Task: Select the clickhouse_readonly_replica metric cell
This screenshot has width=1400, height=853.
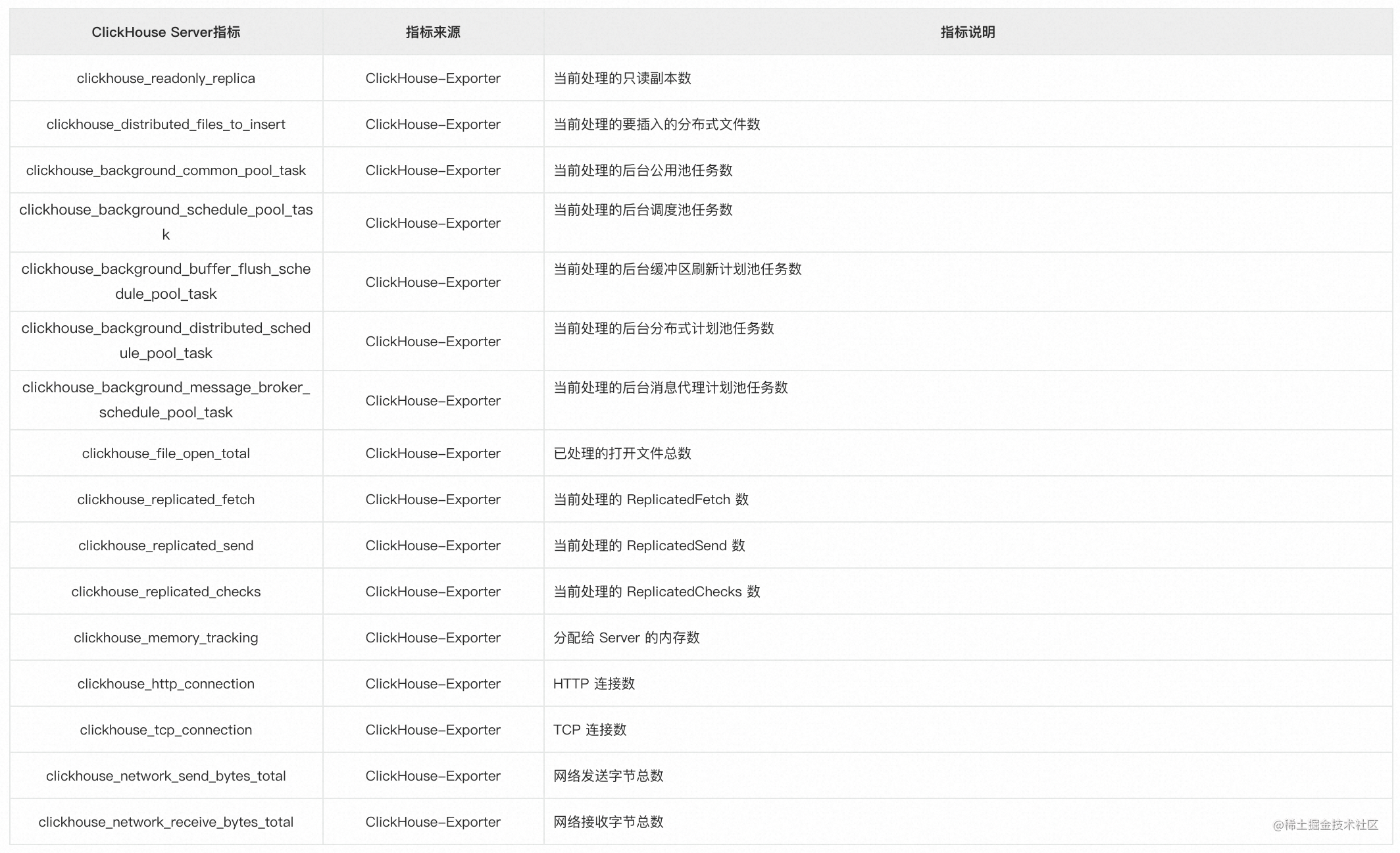Action: pos(166,78)
